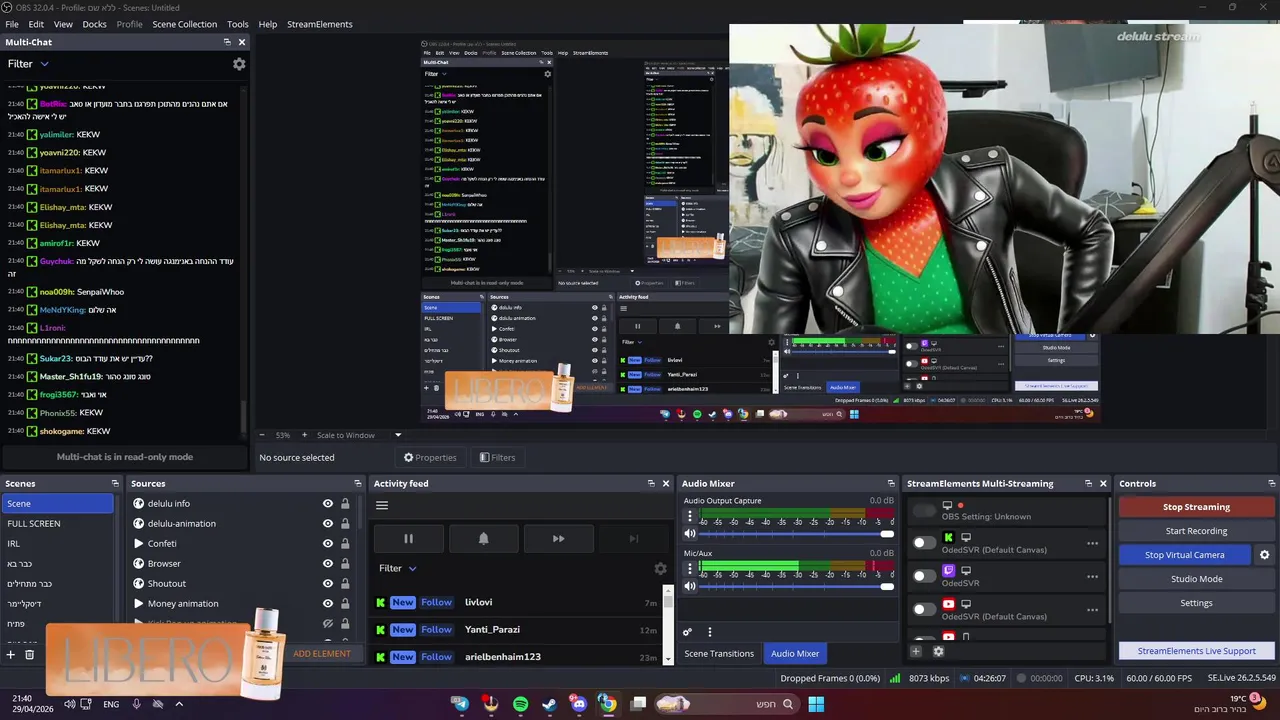Open Mic/Aux options dots
The image size is (1280, 720).
pos(689,569)
